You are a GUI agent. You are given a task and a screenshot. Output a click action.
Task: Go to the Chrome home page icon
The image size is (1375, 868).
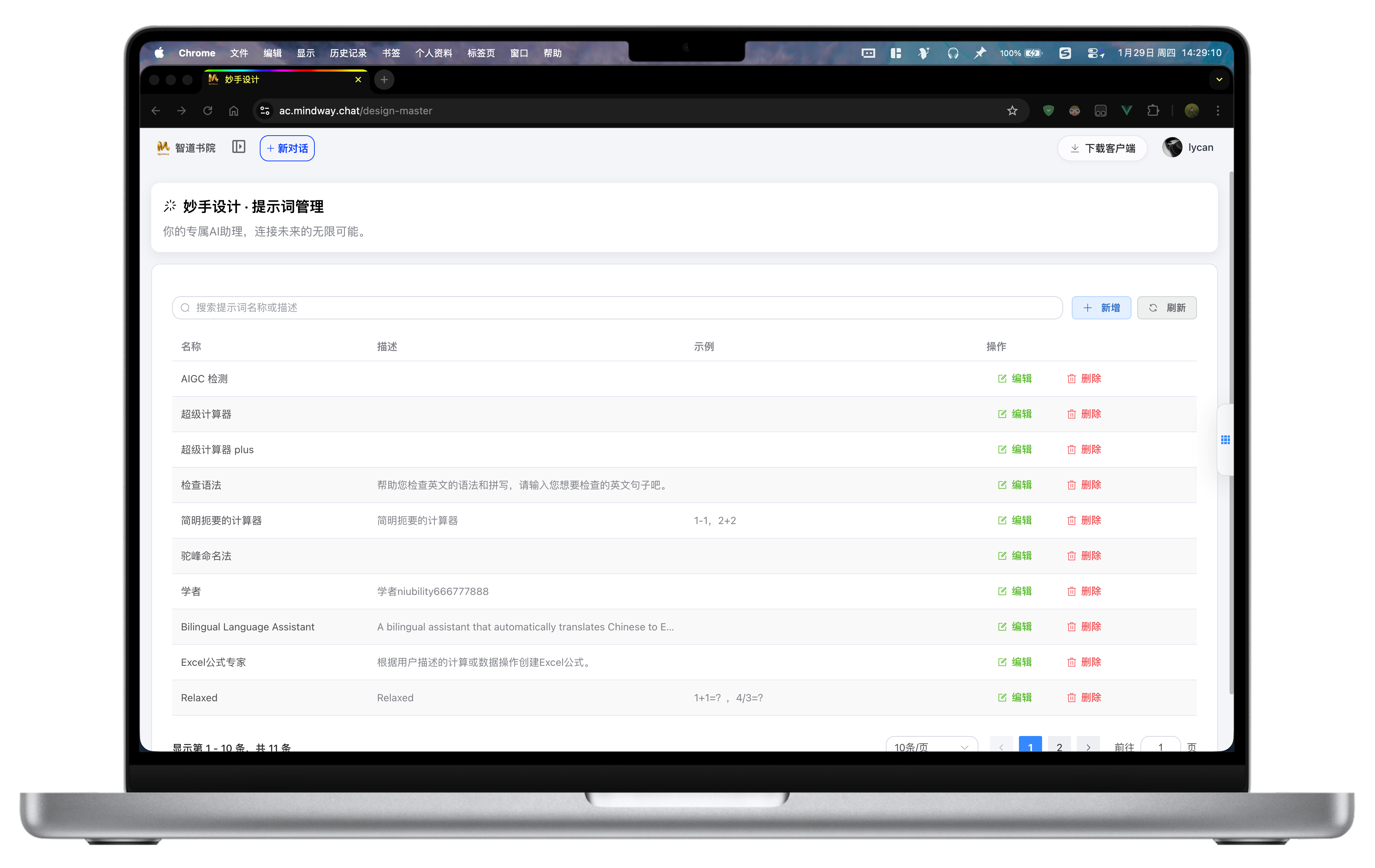pos(233,111)
